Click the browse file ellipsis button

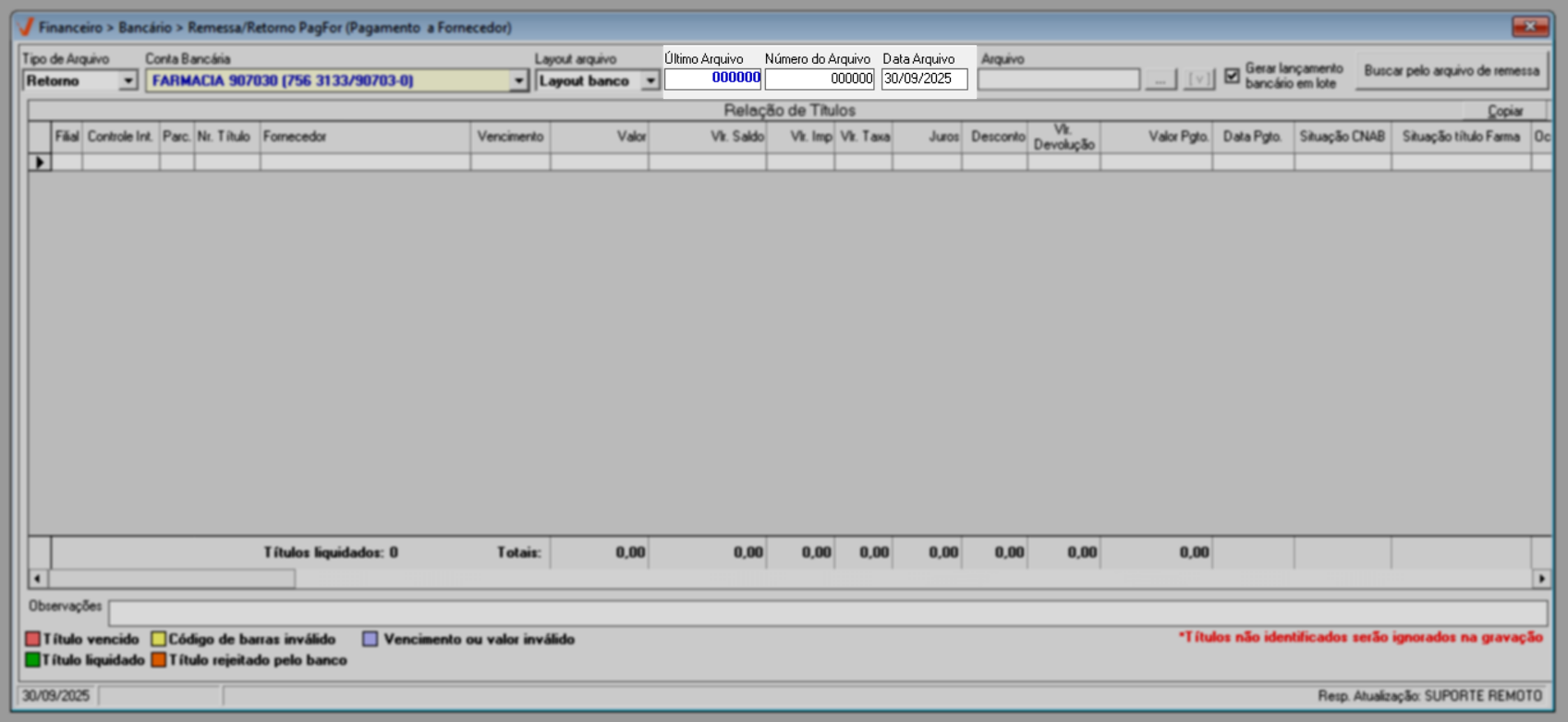1160,80
